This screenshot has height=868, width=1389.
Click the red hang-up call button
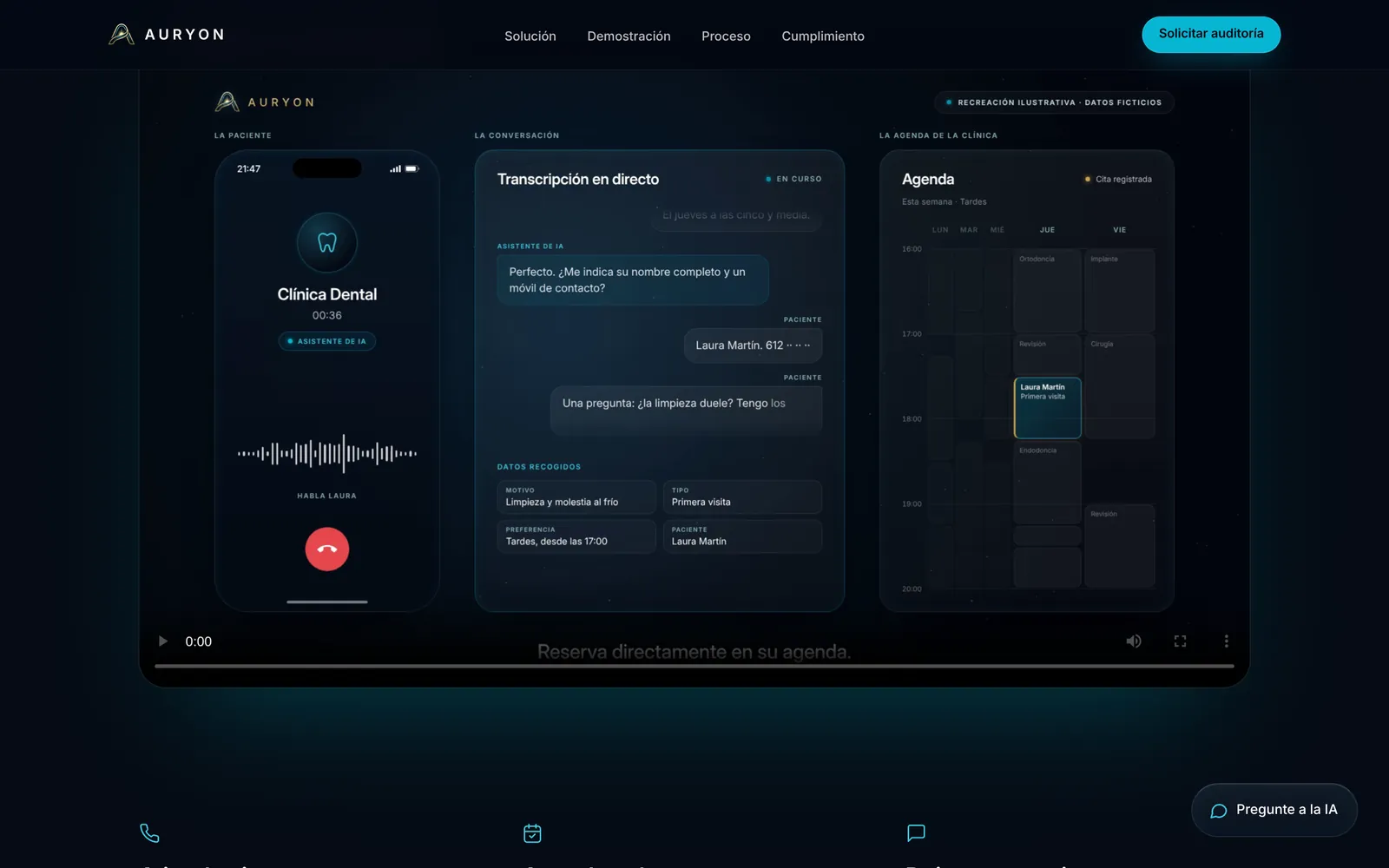coord(327,549)
